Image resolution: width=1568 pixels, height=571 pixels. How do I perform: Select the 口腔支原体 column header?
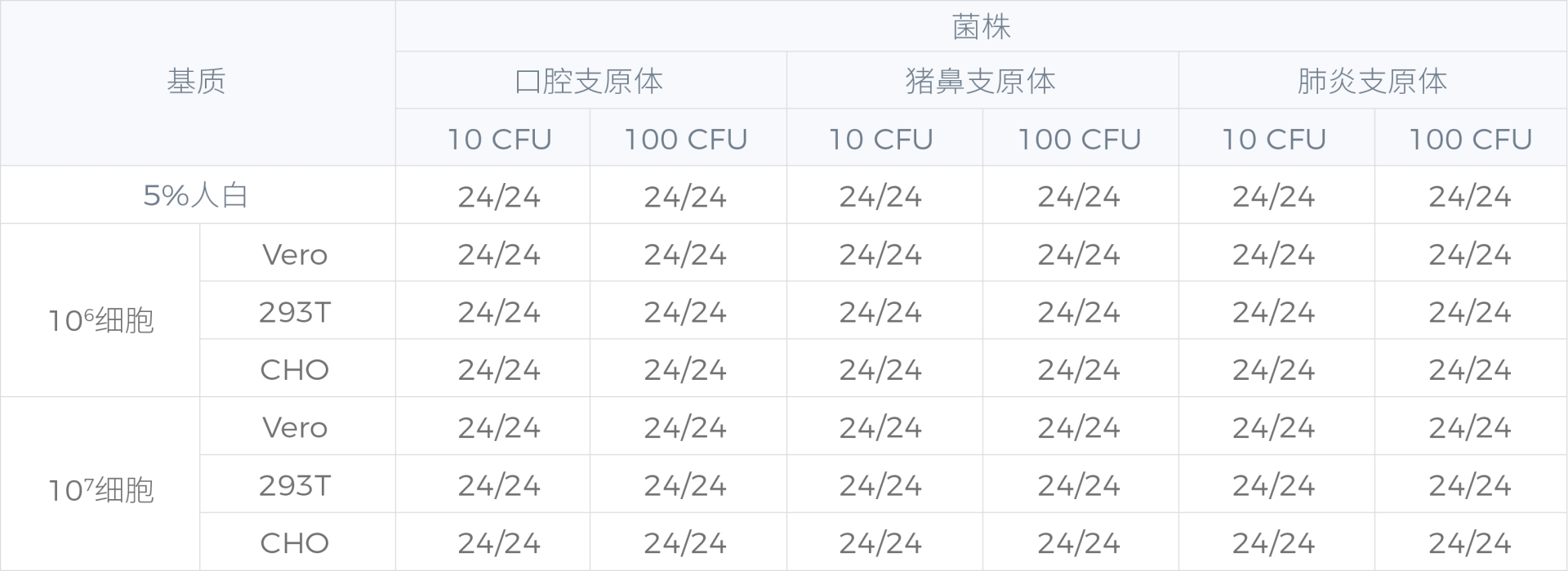tap(590, 82)
